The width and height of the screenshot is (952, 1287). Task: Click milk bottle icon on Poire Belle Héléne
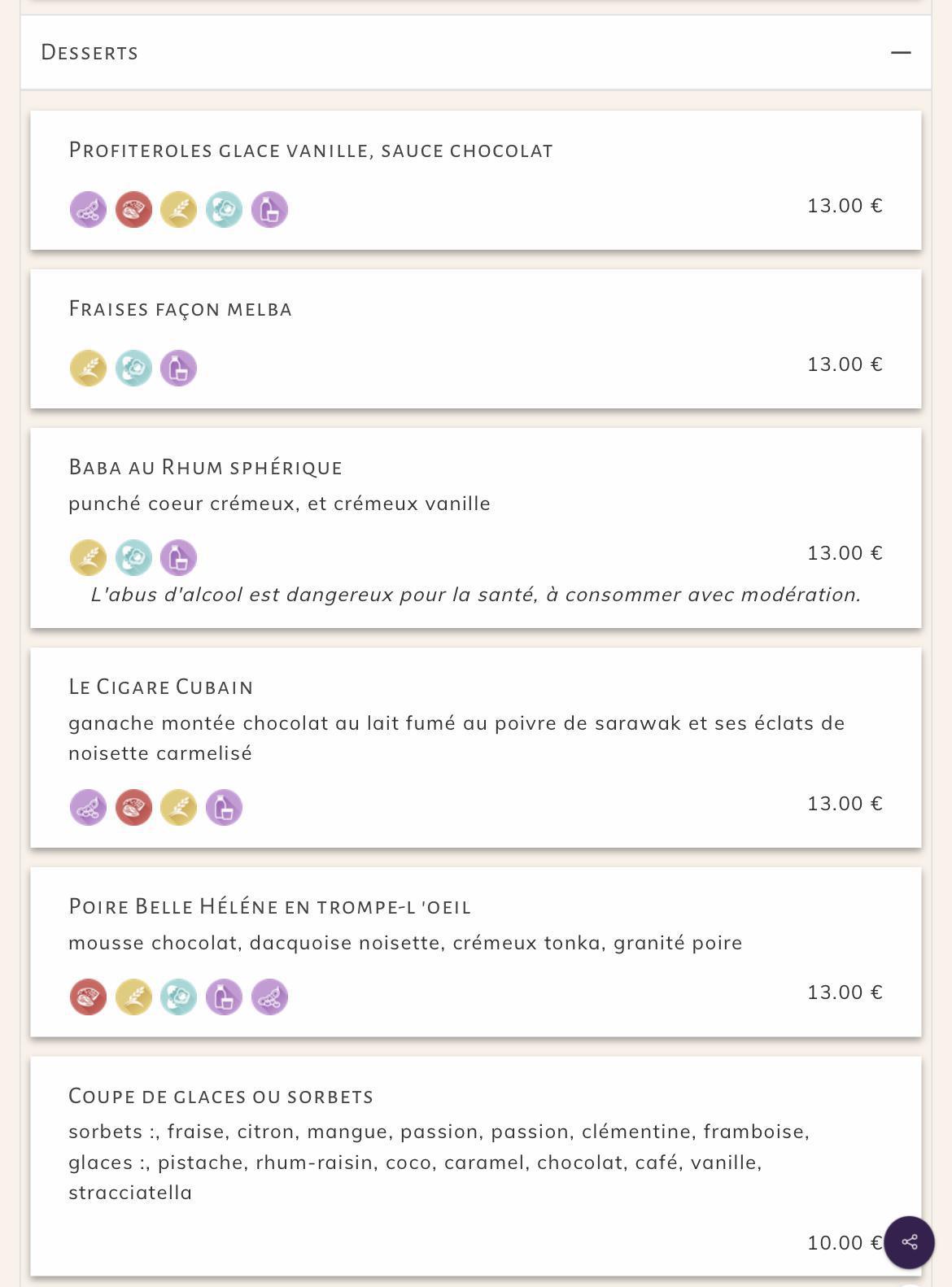(x=224, y=997)
